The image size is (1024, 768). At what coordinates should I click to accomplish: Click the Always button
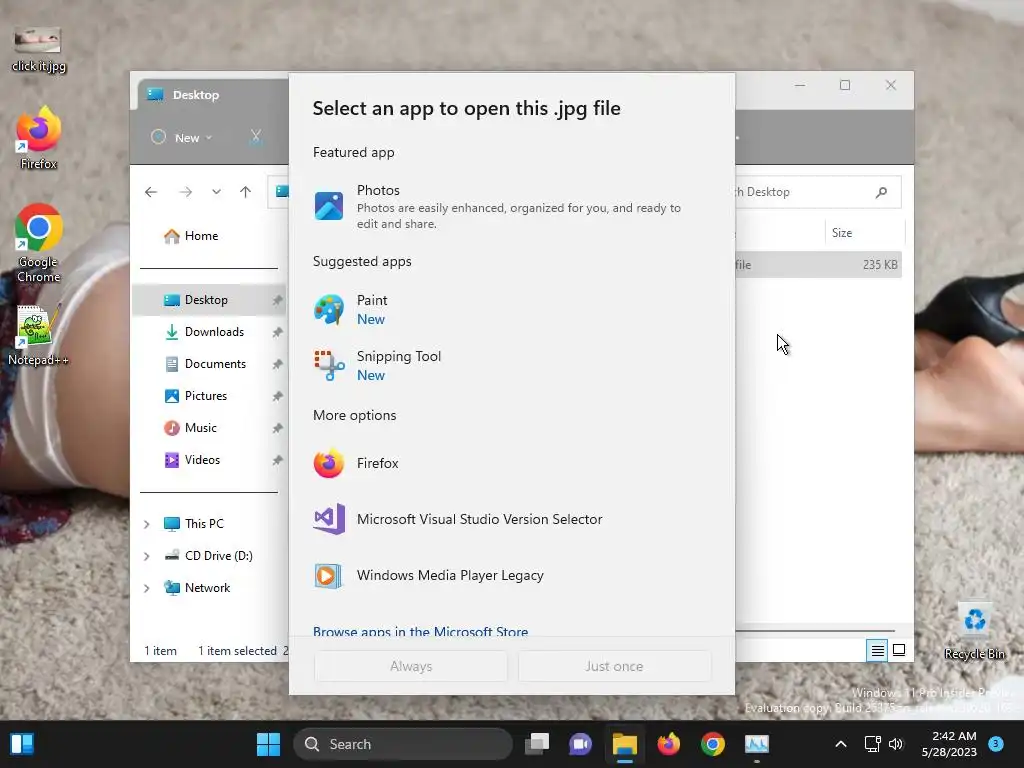point(411,666)
